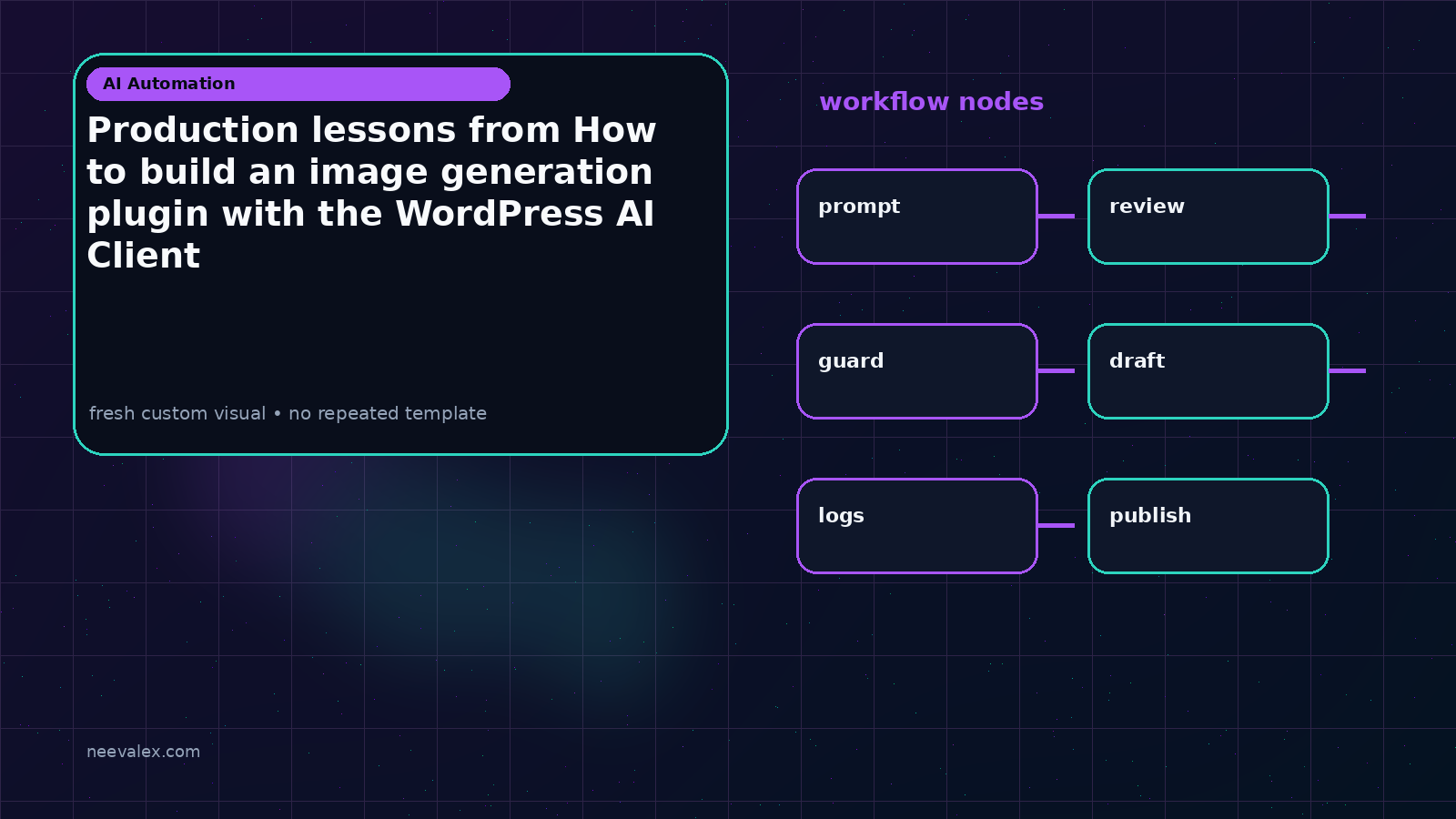The image size is (1456, 819).
Task: Click 'fresh custom visual' caption text
Action: coord(288,413)
